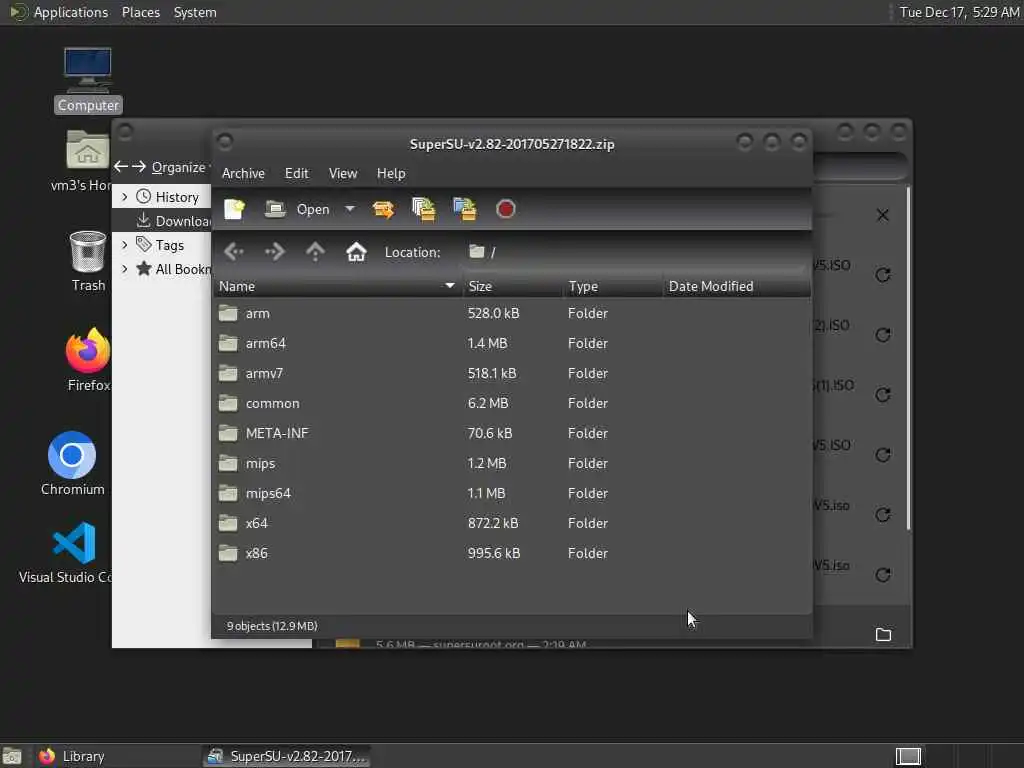
Task: Sort by the Type column header
Action: pyautogui.click(x=613, y=286)
